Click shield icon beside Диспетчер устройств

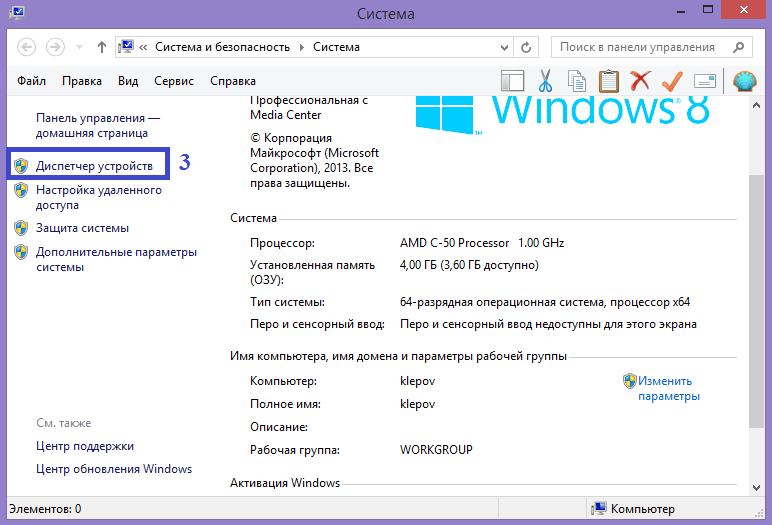[21, 166]
